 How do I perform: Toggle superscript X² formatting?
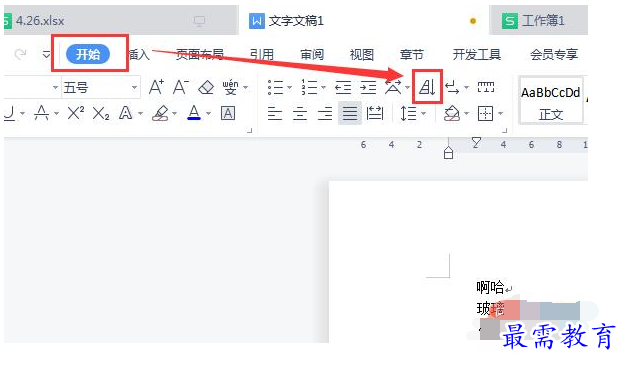[76, 113]
